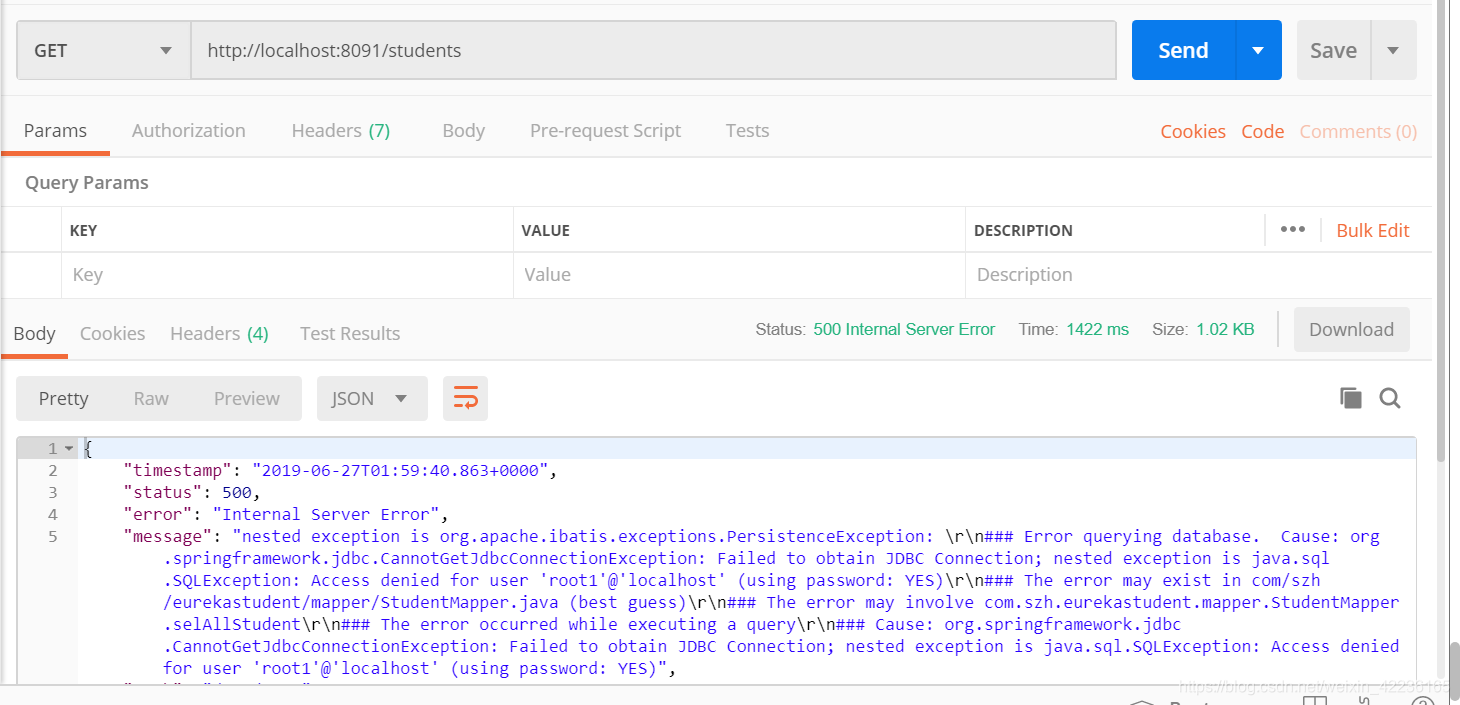This screenshot has width=1460, height=705.
Task: Open the three-dots column options
Action: click(x=1292, y=230)
